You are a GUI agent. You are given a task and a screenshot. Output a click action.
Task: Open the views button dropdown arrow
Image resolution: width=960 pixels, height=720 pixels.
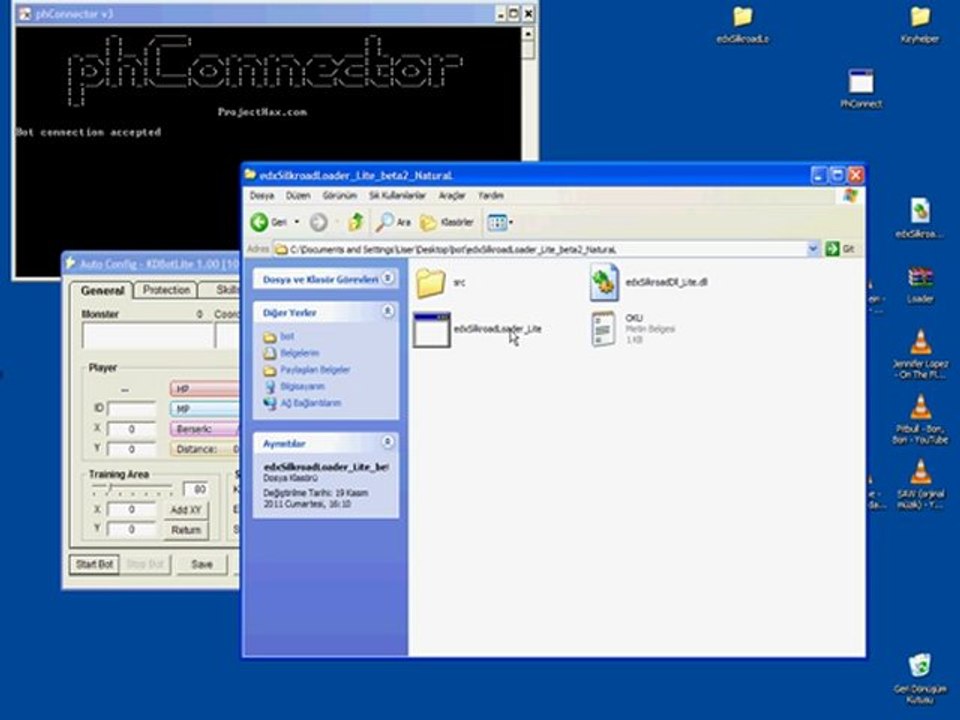click(511, 222)
